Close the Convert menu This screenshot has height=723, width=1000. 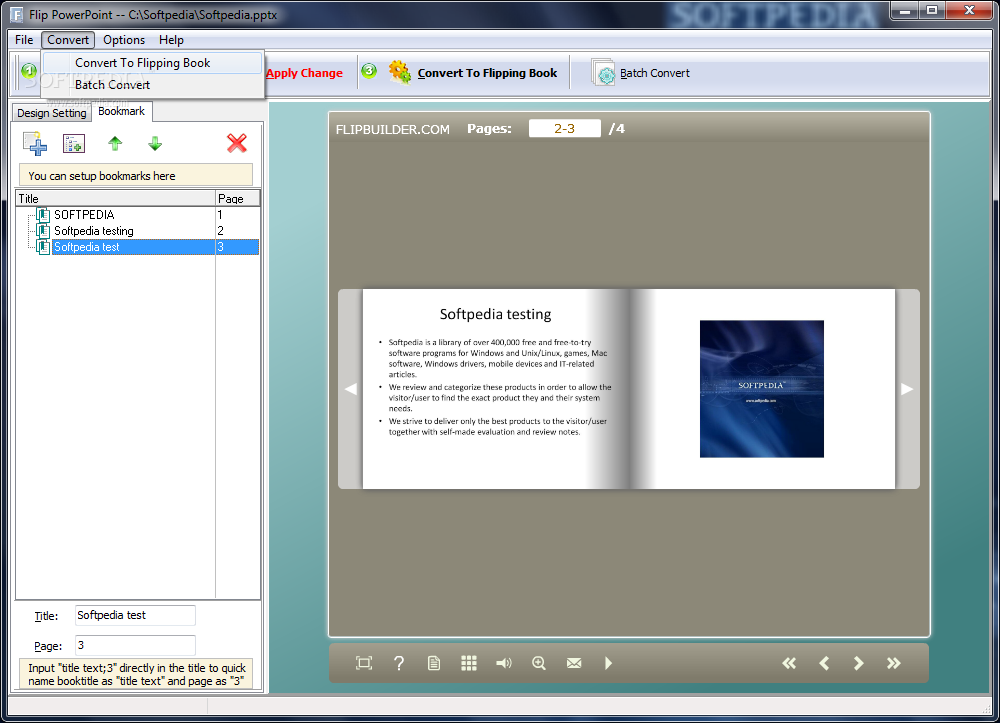point(68,40)
